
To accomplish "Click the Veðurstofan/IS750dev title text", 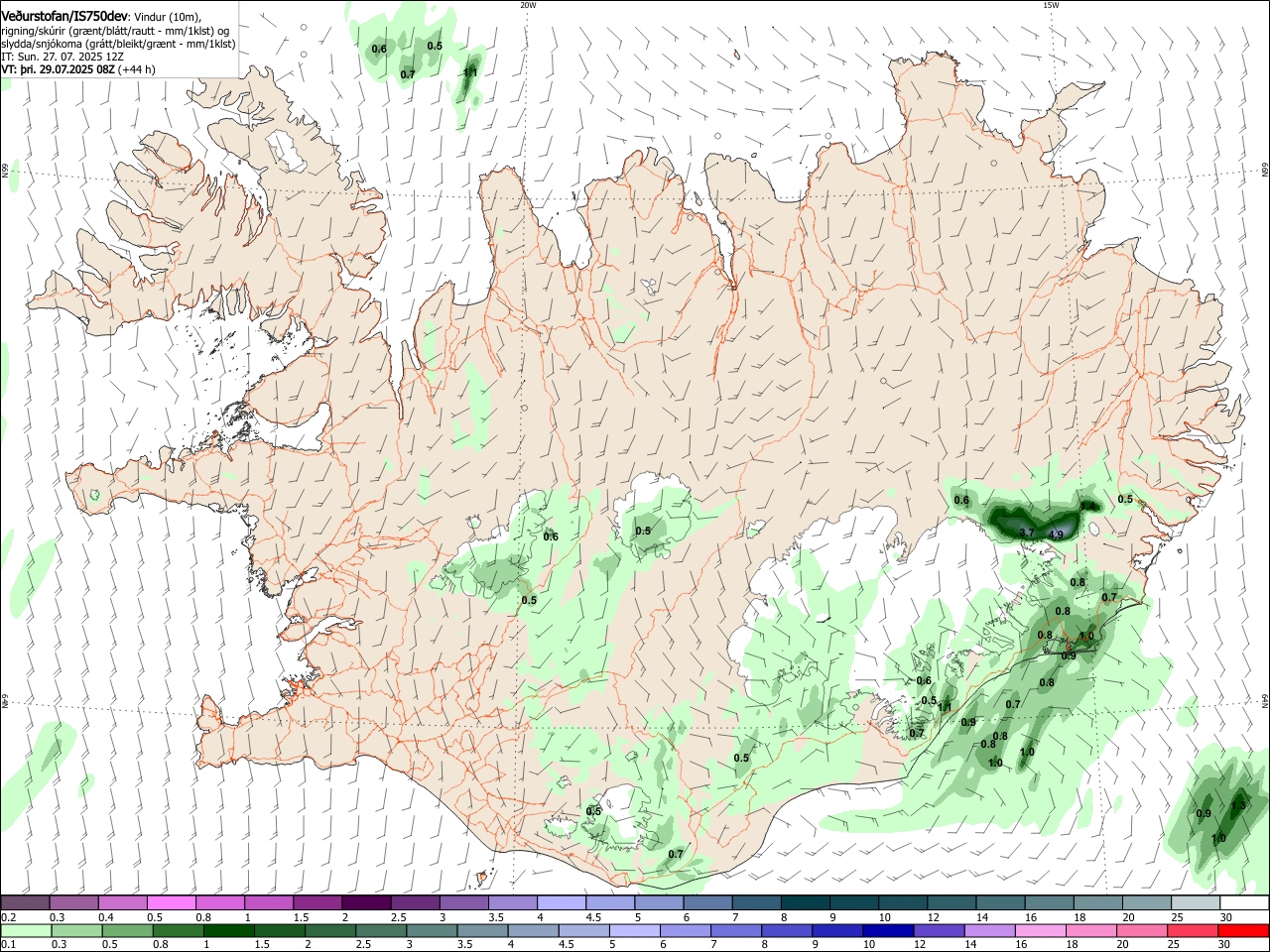I will 65,18.
